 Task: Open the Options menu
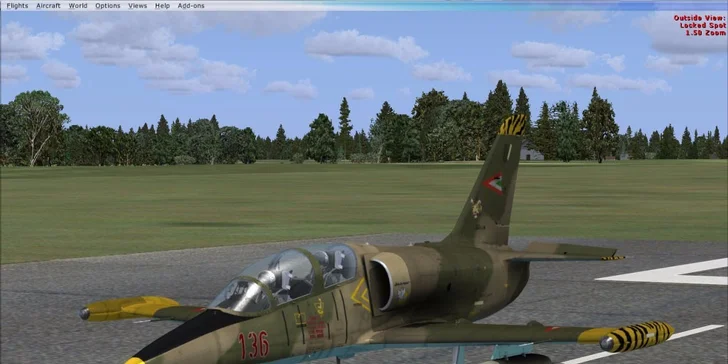pos(108,6)
